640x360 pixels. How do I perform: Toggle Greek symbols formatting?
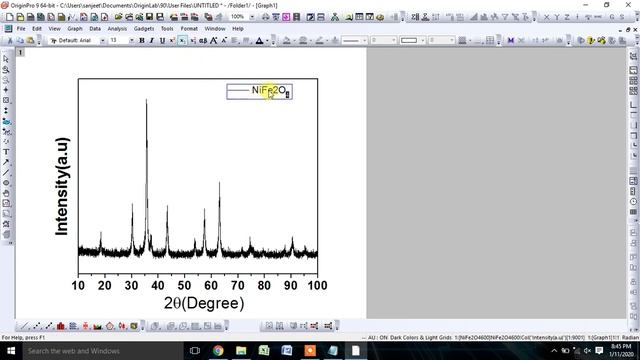pos(203,40)
